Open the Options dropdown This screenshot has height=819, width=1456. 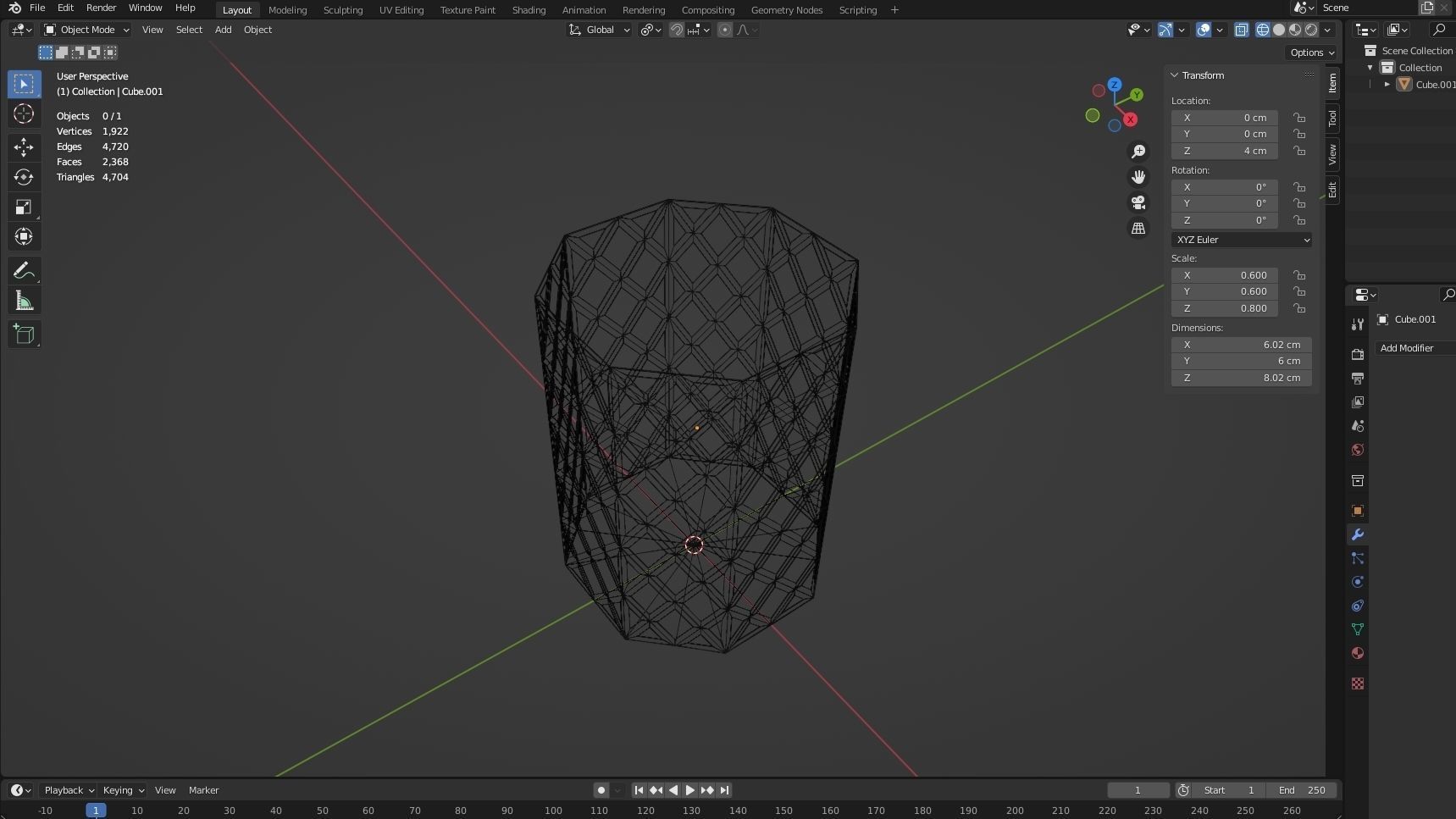[1312, 53]
